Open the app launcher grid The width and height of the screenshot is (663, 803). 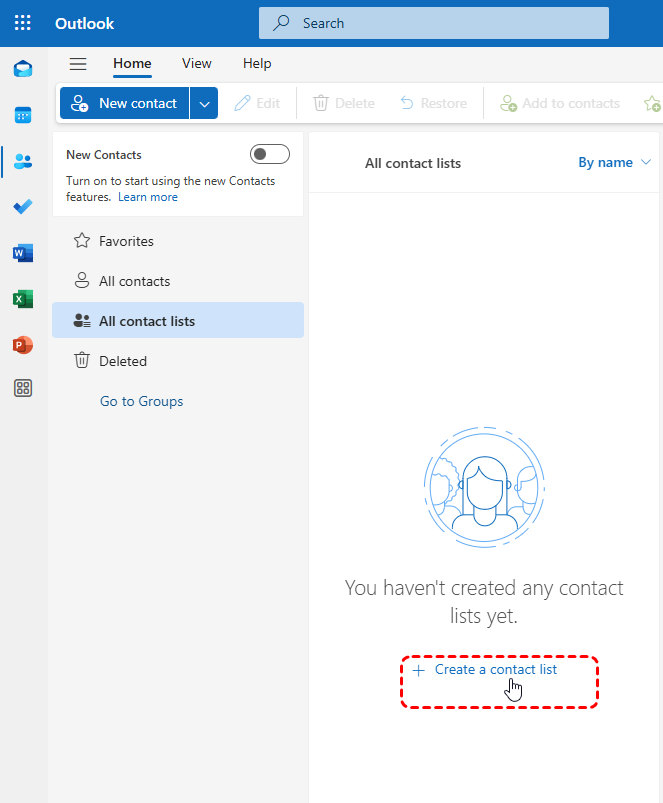coord(23,23)
